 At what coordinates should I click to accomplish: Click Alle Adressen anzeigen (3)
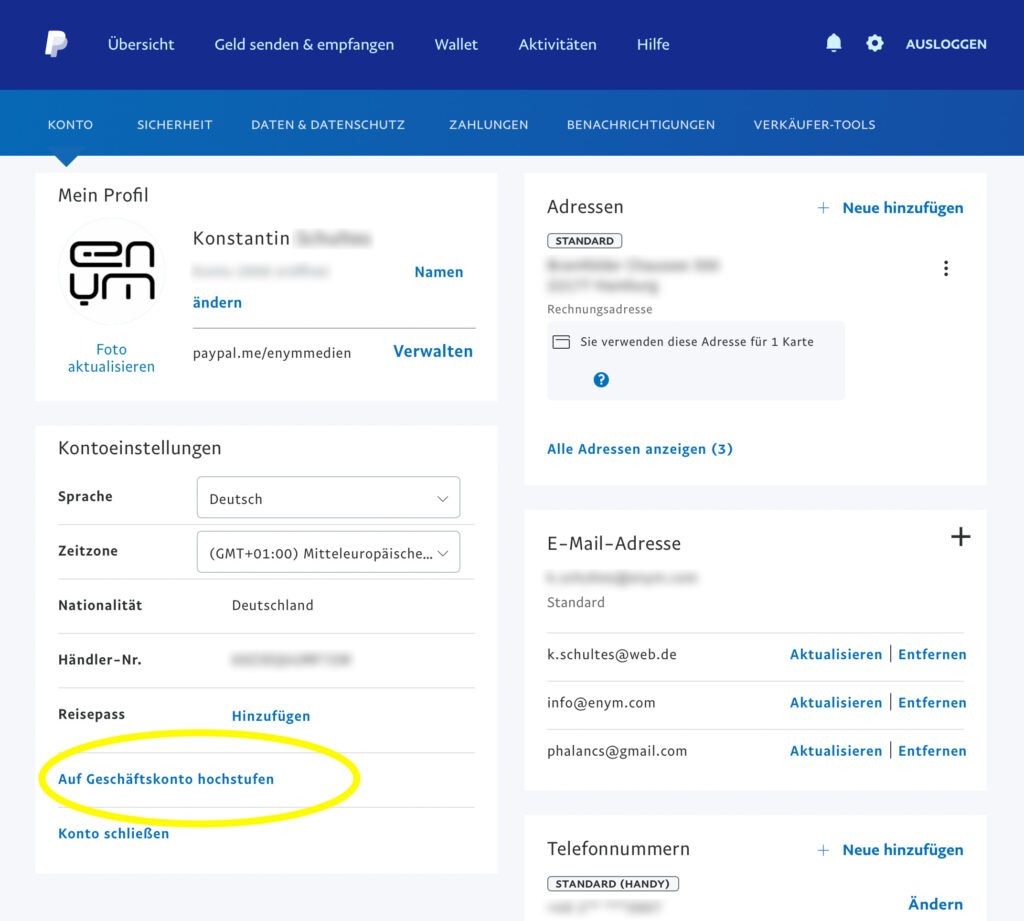click(639, 449)
